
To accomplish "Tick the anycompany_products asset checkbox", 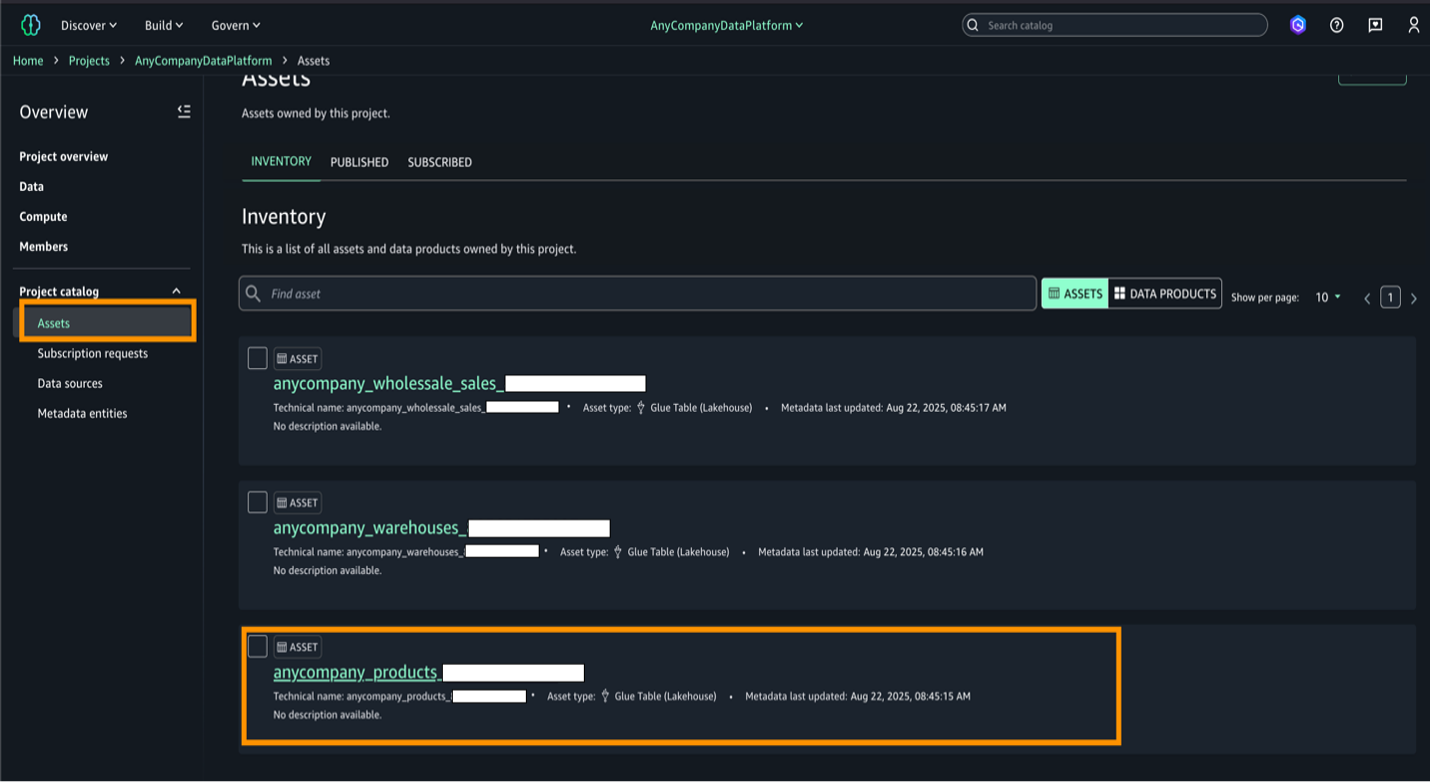I will coord(257,646).
